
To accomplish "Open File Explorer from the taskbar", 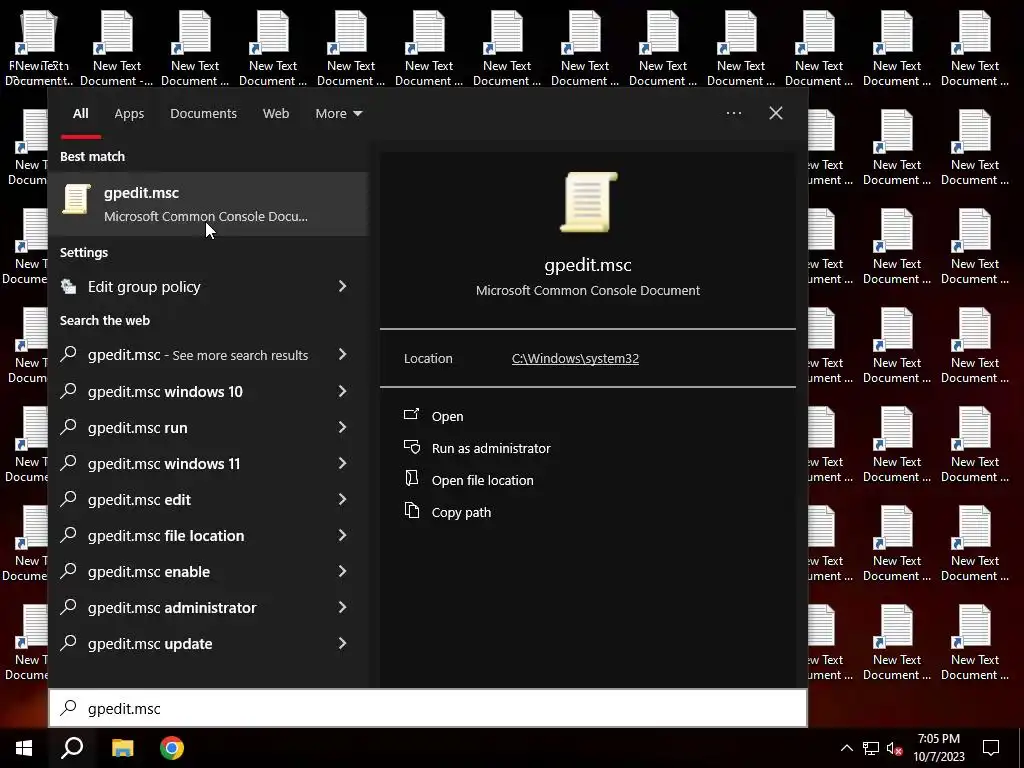I will (x=122, y=748).
